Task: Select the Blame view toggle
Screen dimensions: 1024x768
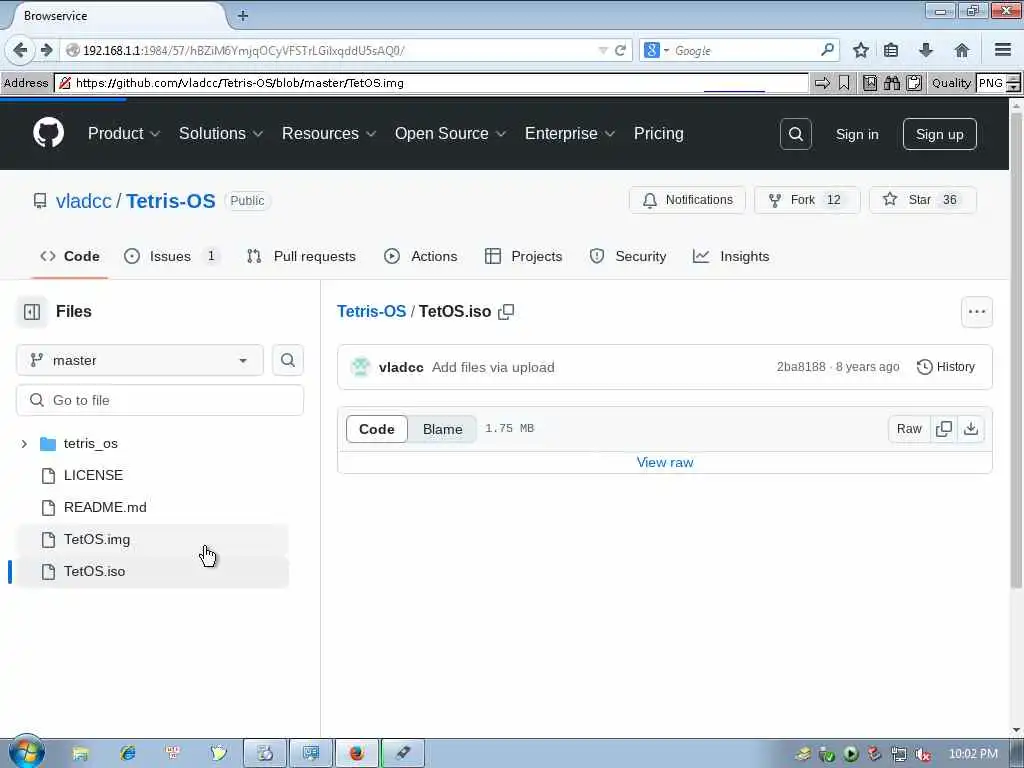Action: click(443, 429)
